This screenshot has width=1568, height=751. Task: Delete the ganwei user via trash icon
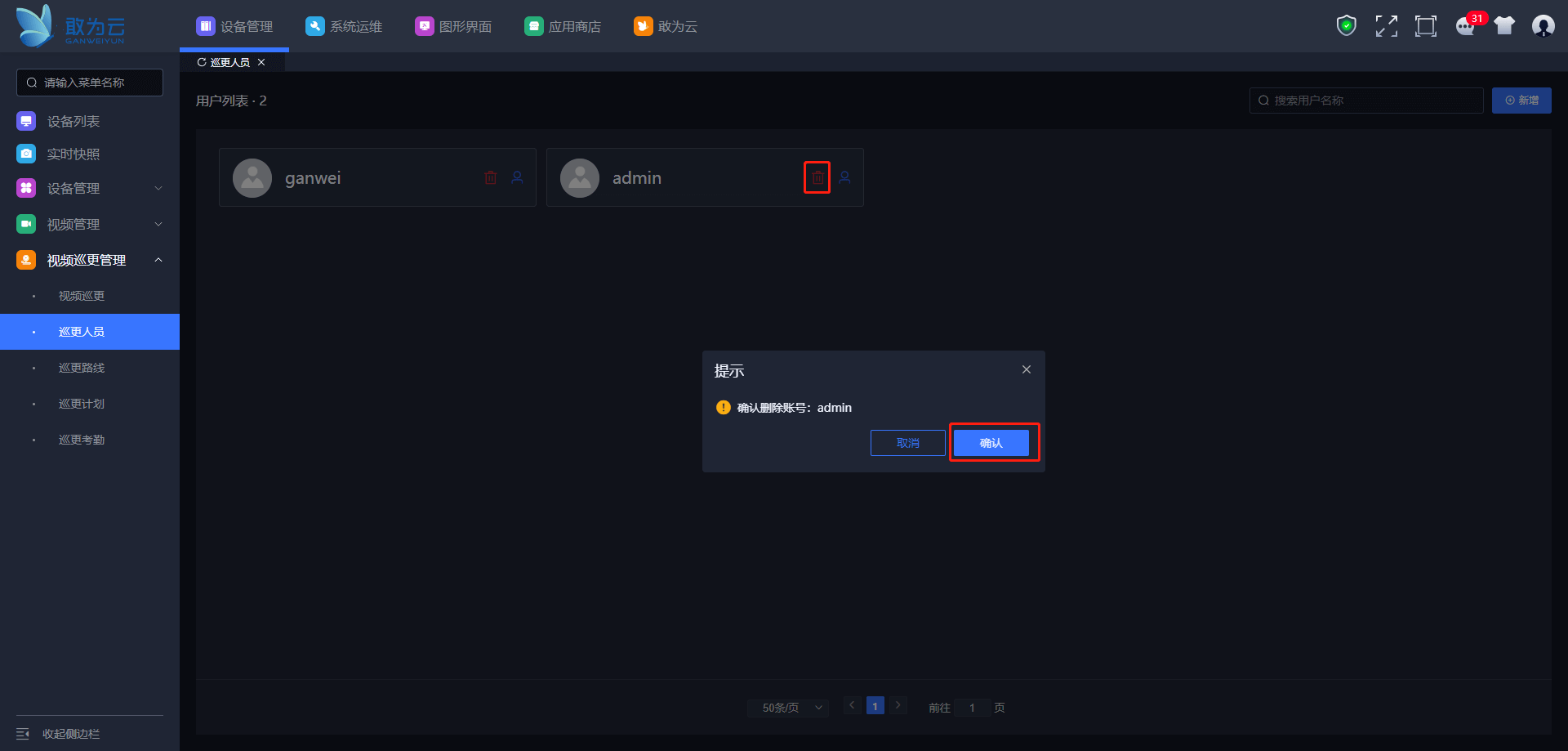(490, 177)
